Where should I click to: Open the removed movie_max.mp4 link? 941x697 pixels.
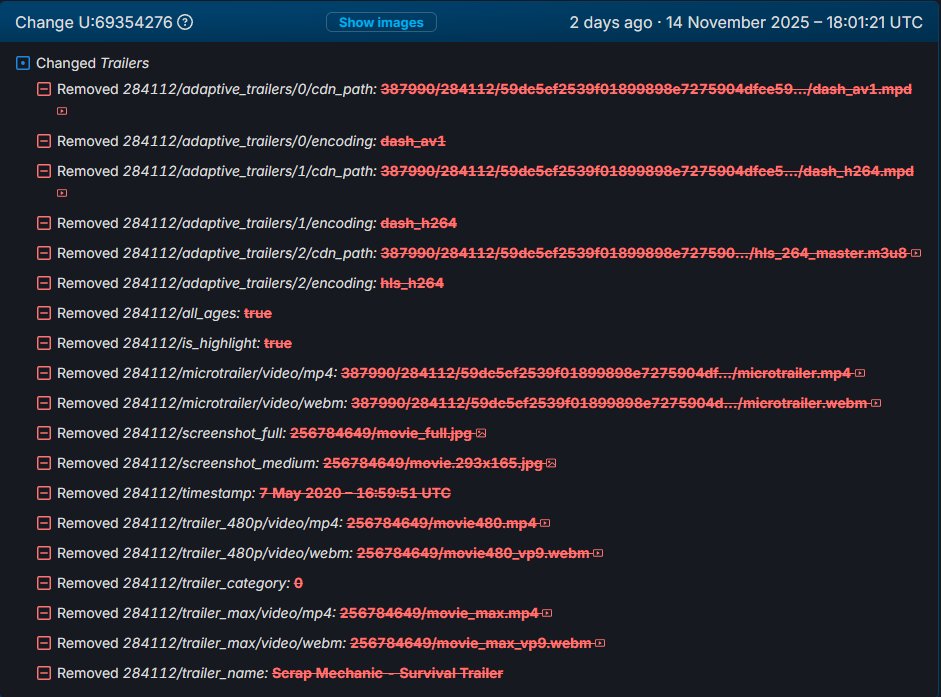click(439, 614)
